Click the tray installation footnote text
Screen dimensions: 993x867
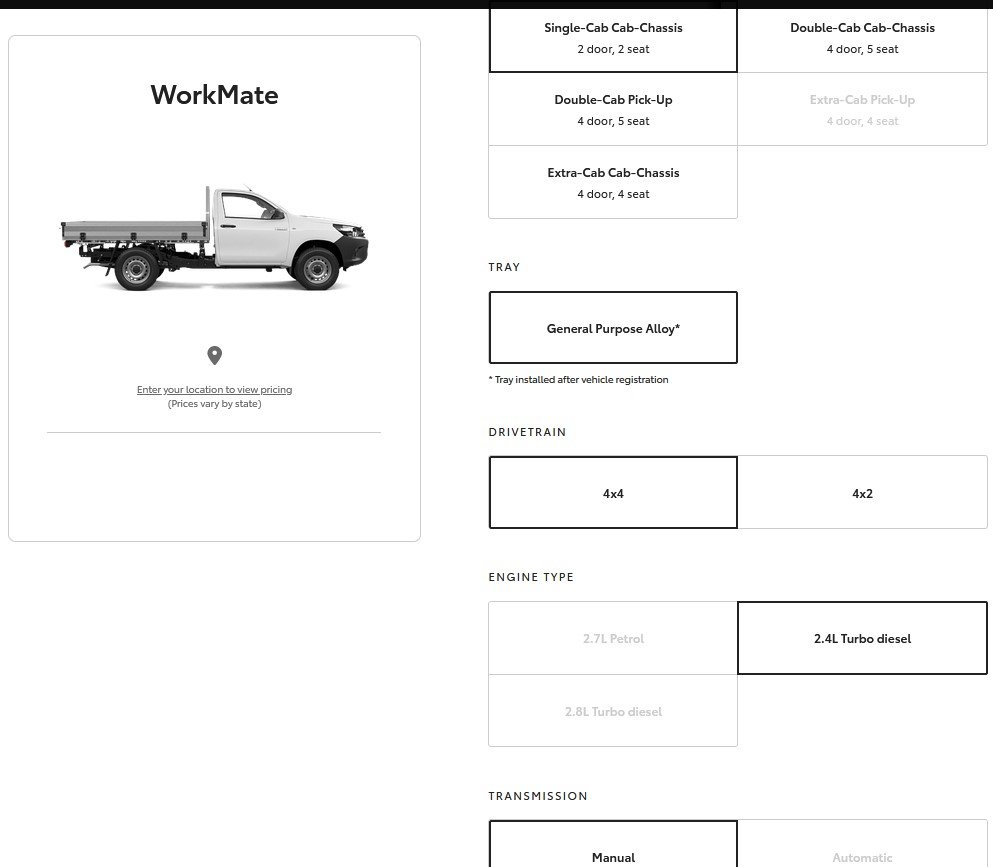(x=578, y=379)
